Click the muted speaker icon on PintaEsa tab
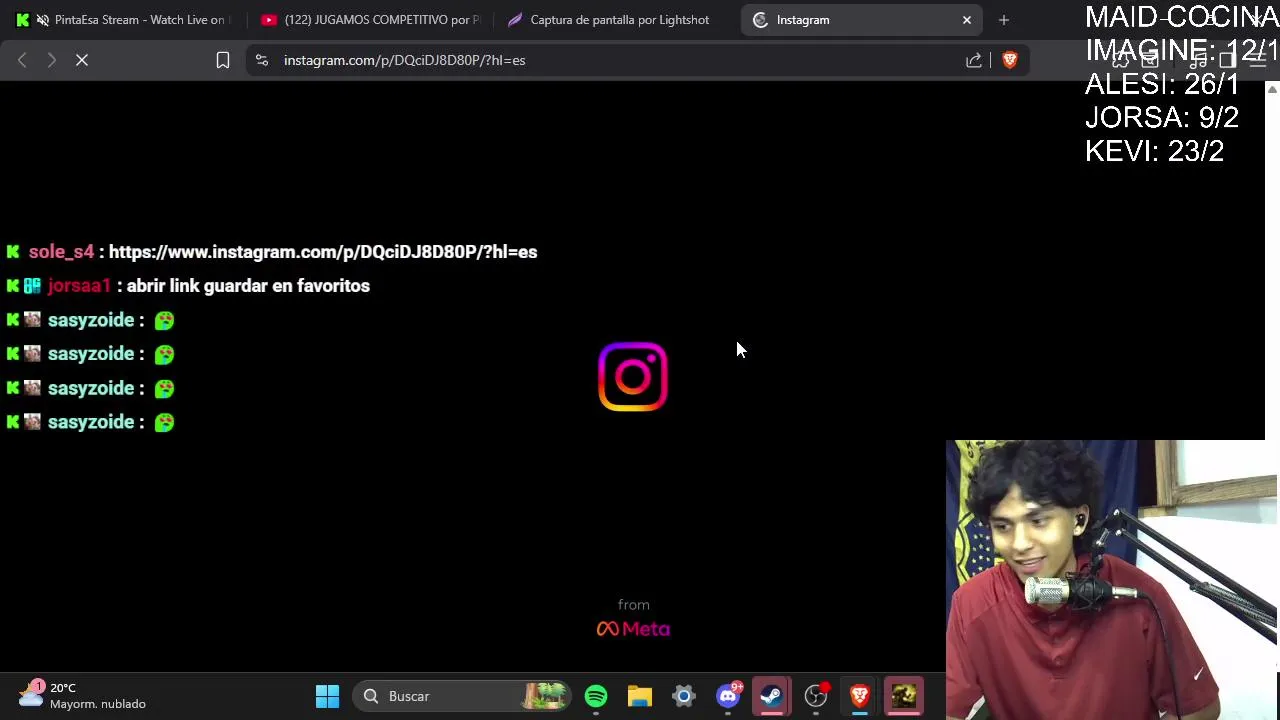 42,20
